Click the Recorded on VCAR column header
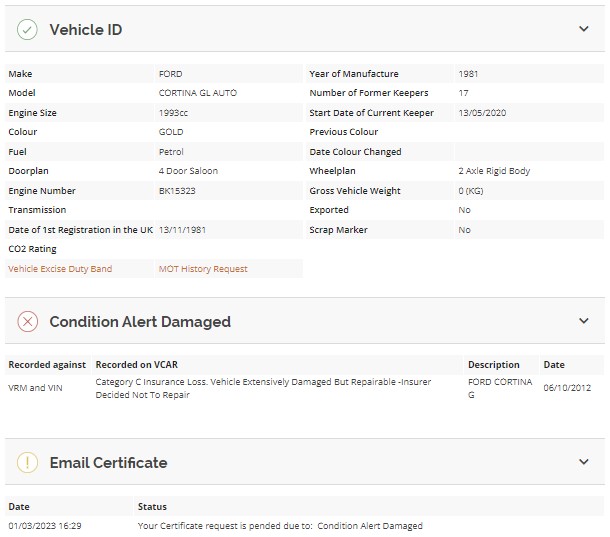 (137, 365)
